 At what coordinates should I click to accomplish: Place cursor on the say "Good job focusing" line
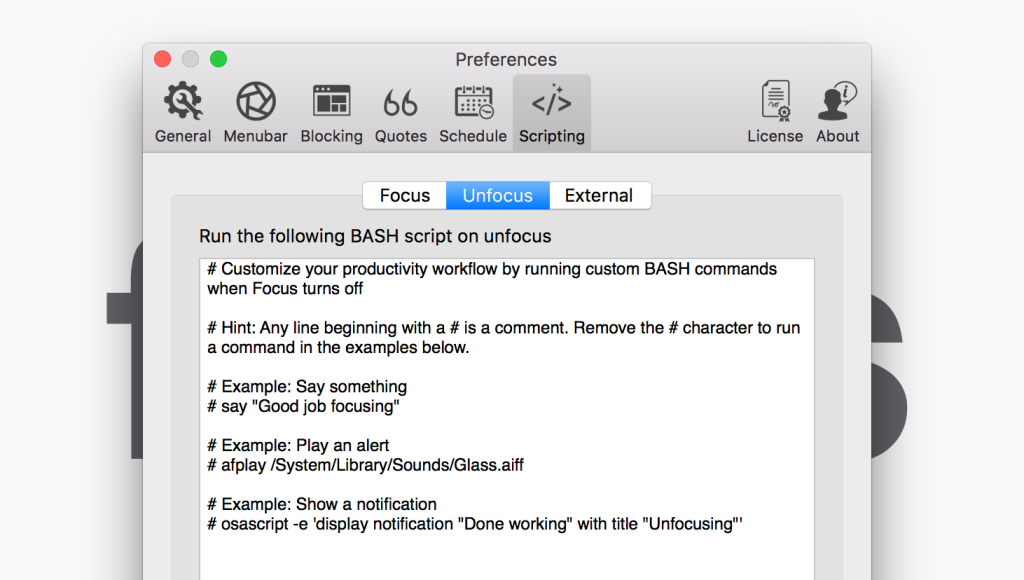[x=303, y=406]
